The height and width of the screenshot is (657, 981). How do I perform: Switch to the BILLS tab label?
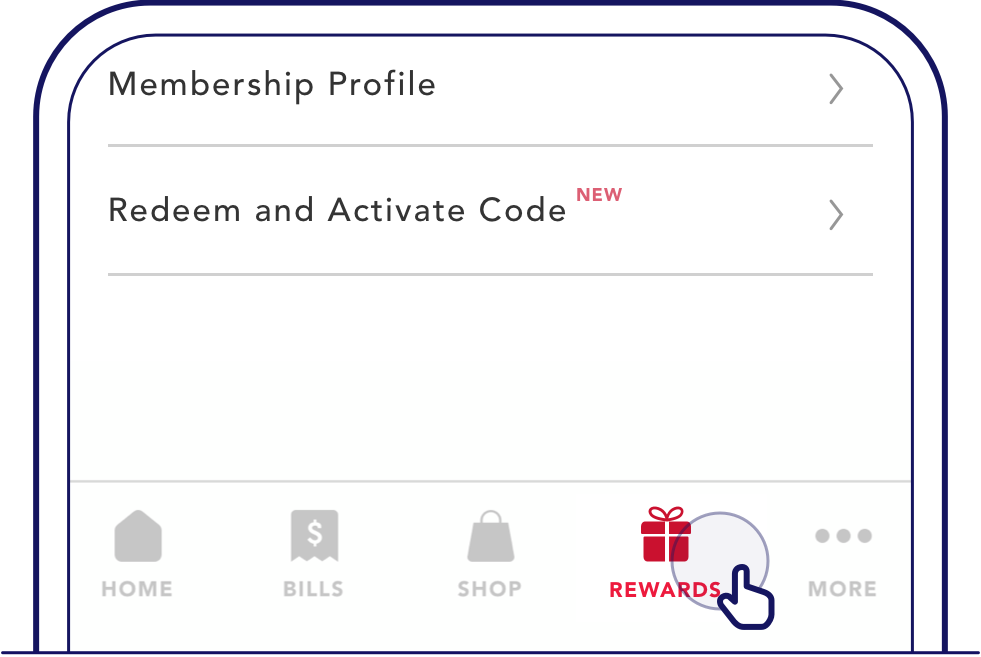click(313, 589)
